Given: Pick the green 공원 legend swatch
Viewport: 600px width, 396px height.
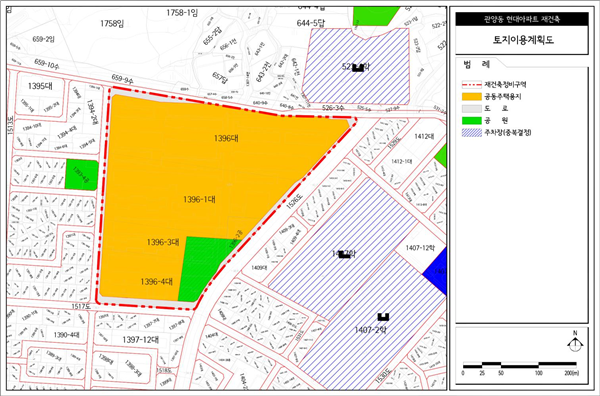Looking at the screenshot, I should click(471, 121).
